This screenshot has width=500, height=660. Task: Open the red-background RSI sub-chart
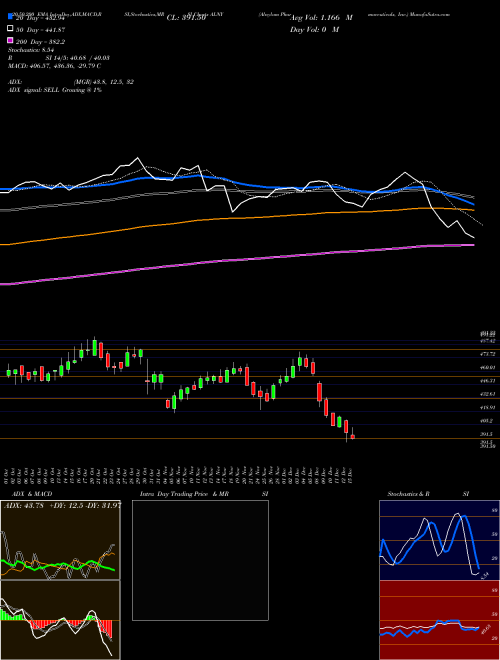439,620
